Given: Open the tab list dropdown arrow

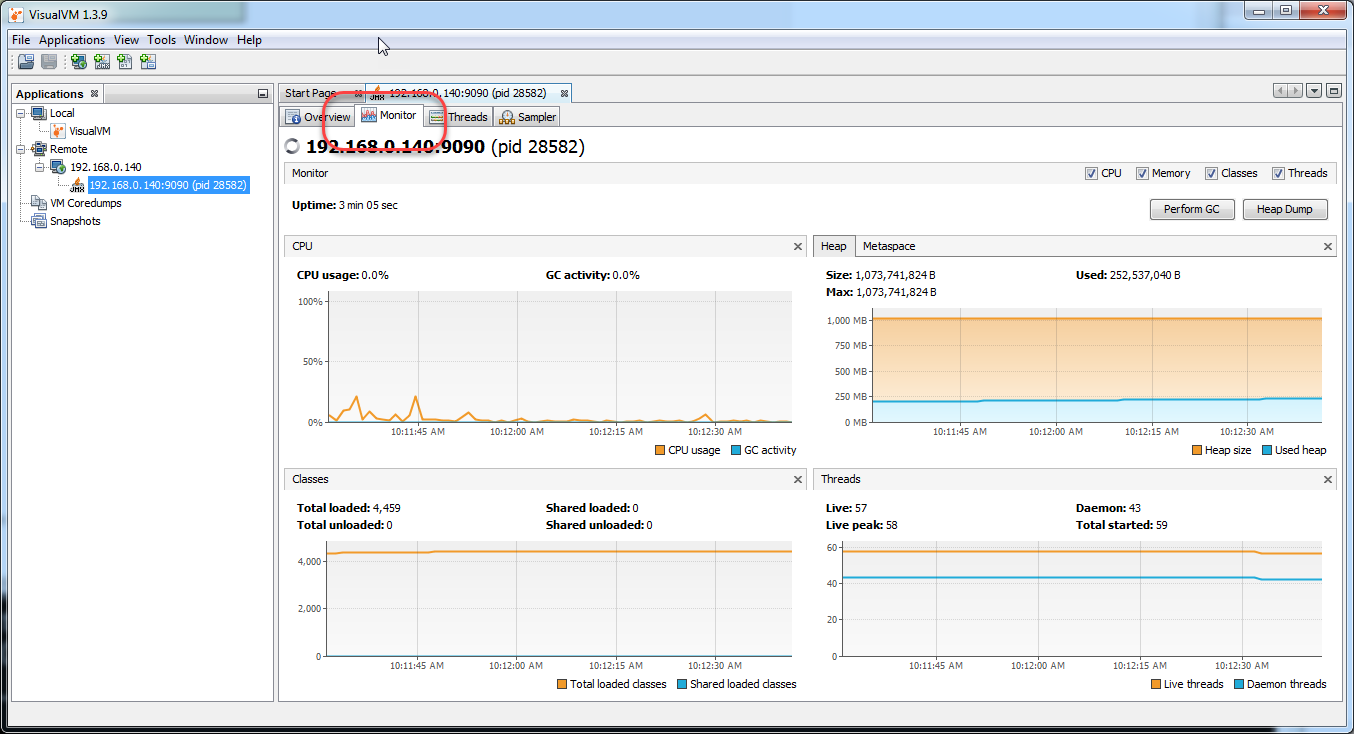Looking at the screenshot, I should (1313, 90).
